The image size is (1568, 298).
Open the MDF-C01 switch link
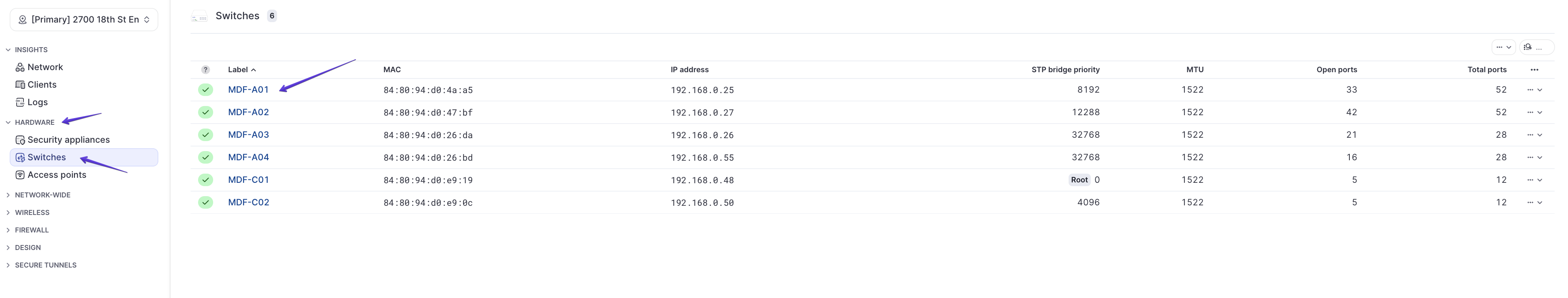(248, 179)
